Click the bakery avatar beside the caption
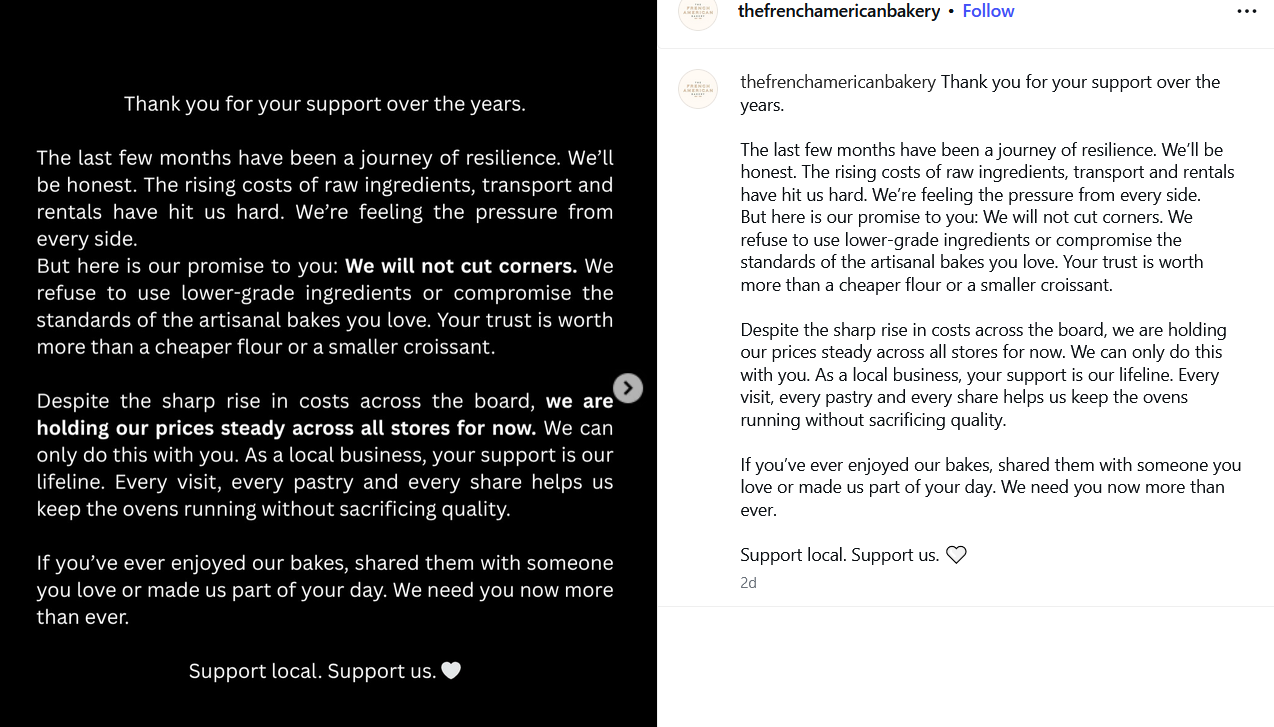The height and width of the screenshot is (727, 1274). (x=698, y=89)
